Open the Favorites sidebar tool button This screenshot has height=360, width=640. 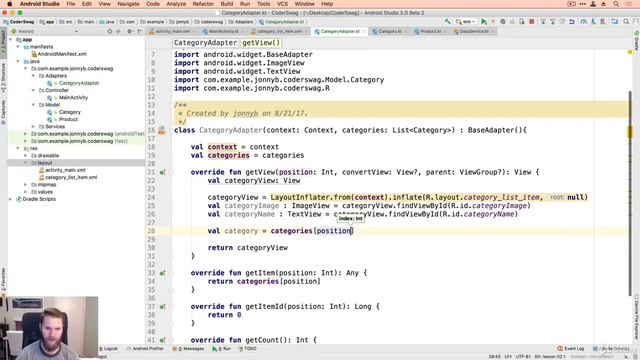(x=3, y=280)
